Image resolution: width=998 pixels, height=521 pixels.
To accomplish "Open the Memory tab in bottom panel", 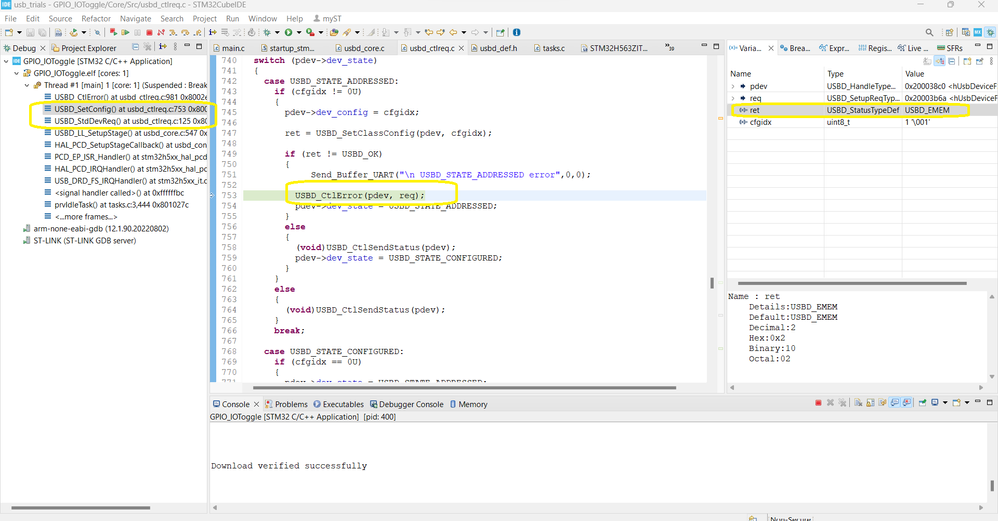I will point(468,404).
